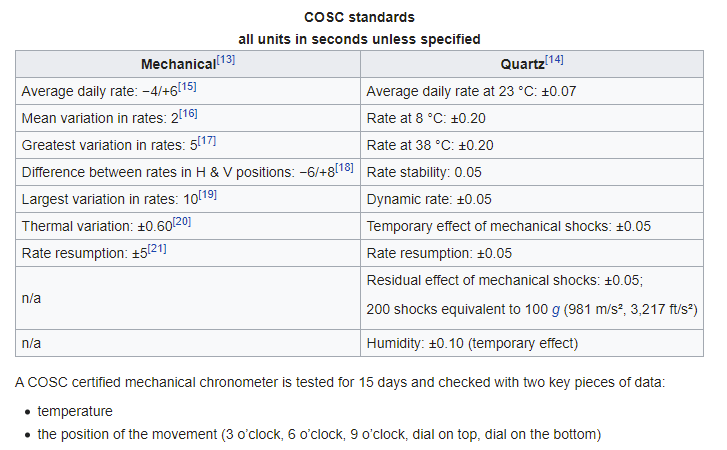Click the 'Rate stability: 0.05' cell
Viewport: 727px width, 450px height.
(424, 172)
